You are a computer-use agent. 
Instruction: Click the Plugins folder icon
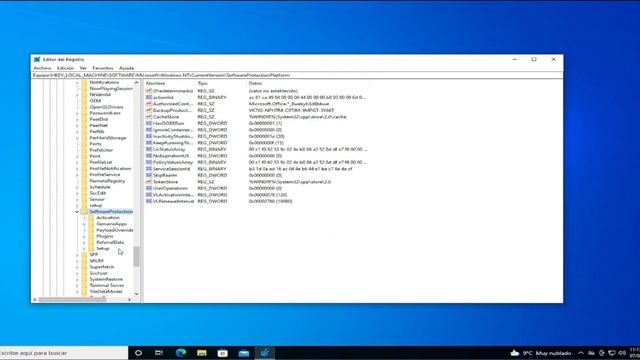point(91,236)
